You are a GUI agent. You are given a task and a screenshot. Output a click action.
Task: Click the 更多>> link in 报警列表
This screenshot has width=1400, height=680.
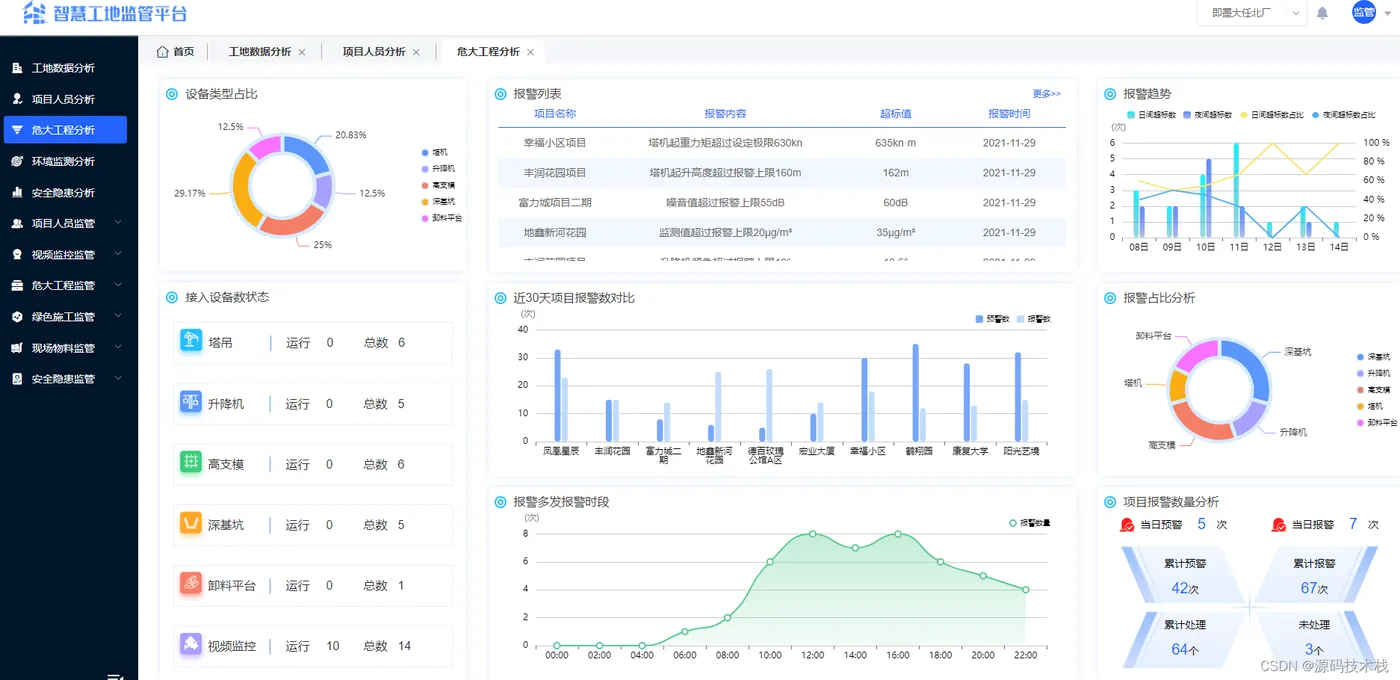point(1046,94)
